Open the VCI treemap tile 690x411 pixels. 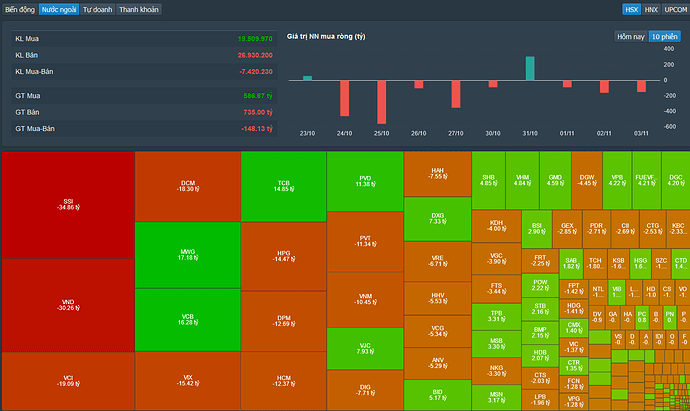(x=68, y=381)
